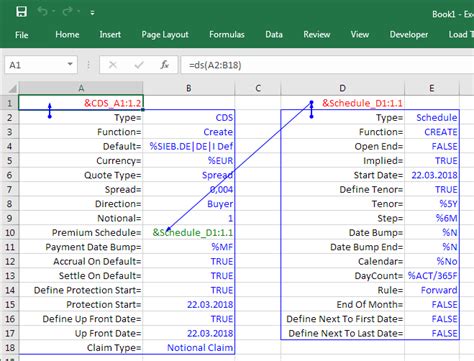Screen dimensions: 474x361
Task: Select the Buyer direction cell
Action: [189, 204]
